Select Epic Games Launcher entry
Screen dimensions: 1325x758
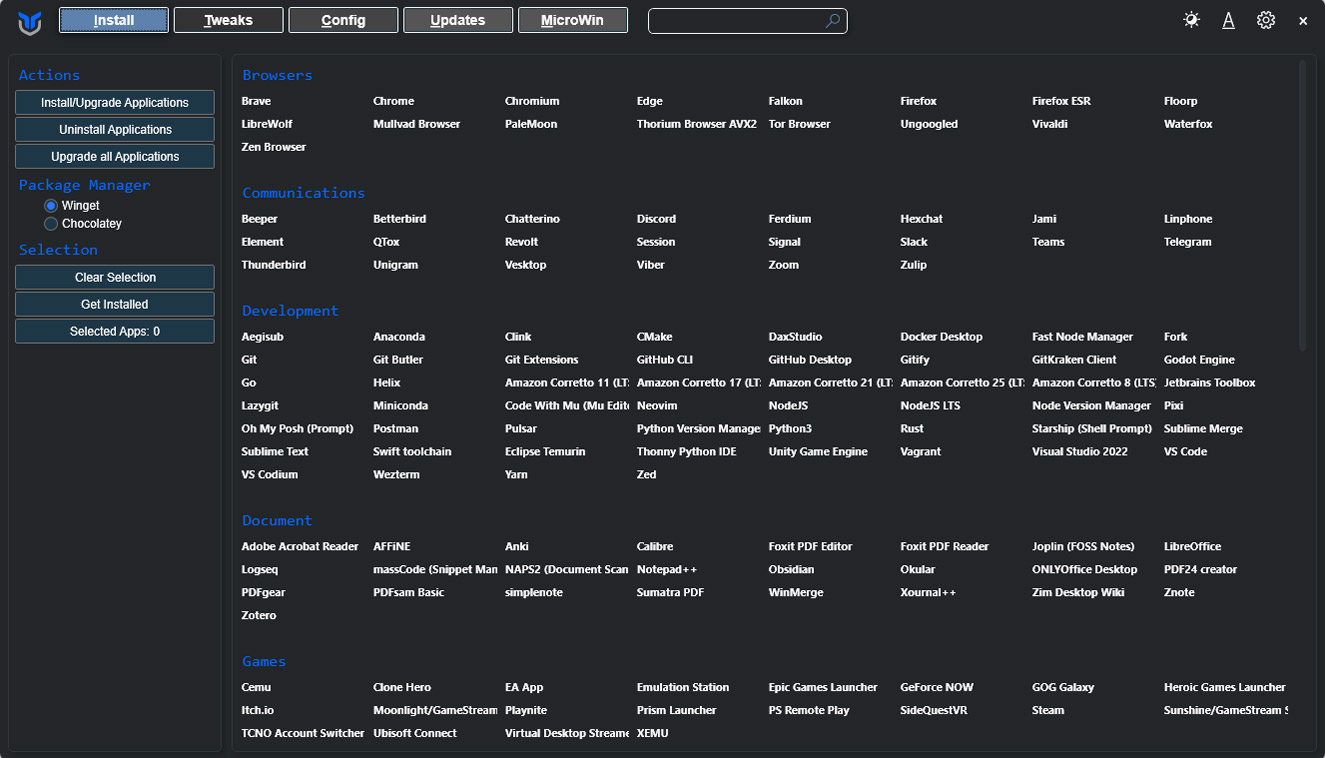(x=823, y=688)
